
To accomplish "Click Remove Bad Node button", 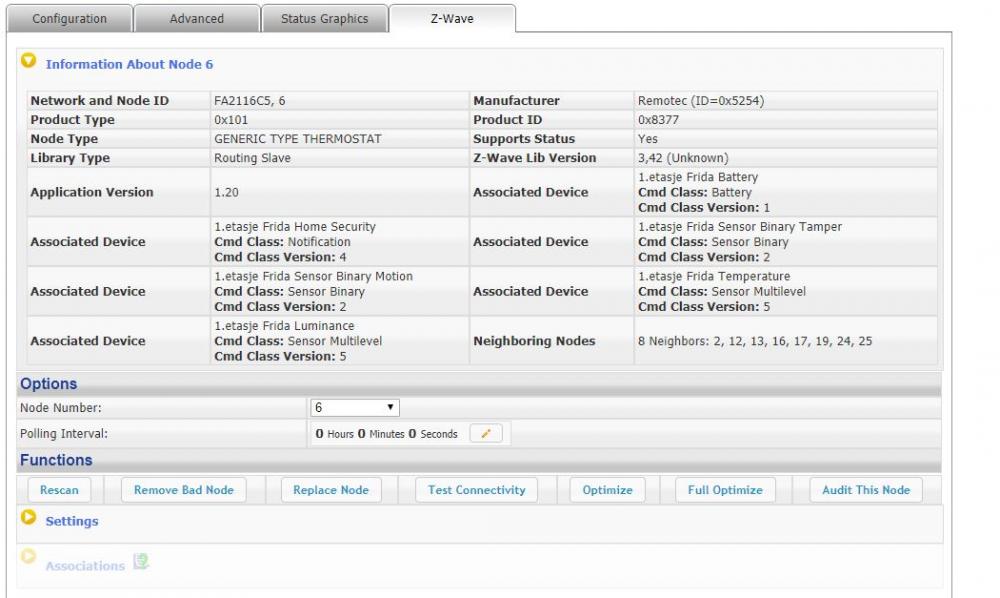I will point(184,490).
